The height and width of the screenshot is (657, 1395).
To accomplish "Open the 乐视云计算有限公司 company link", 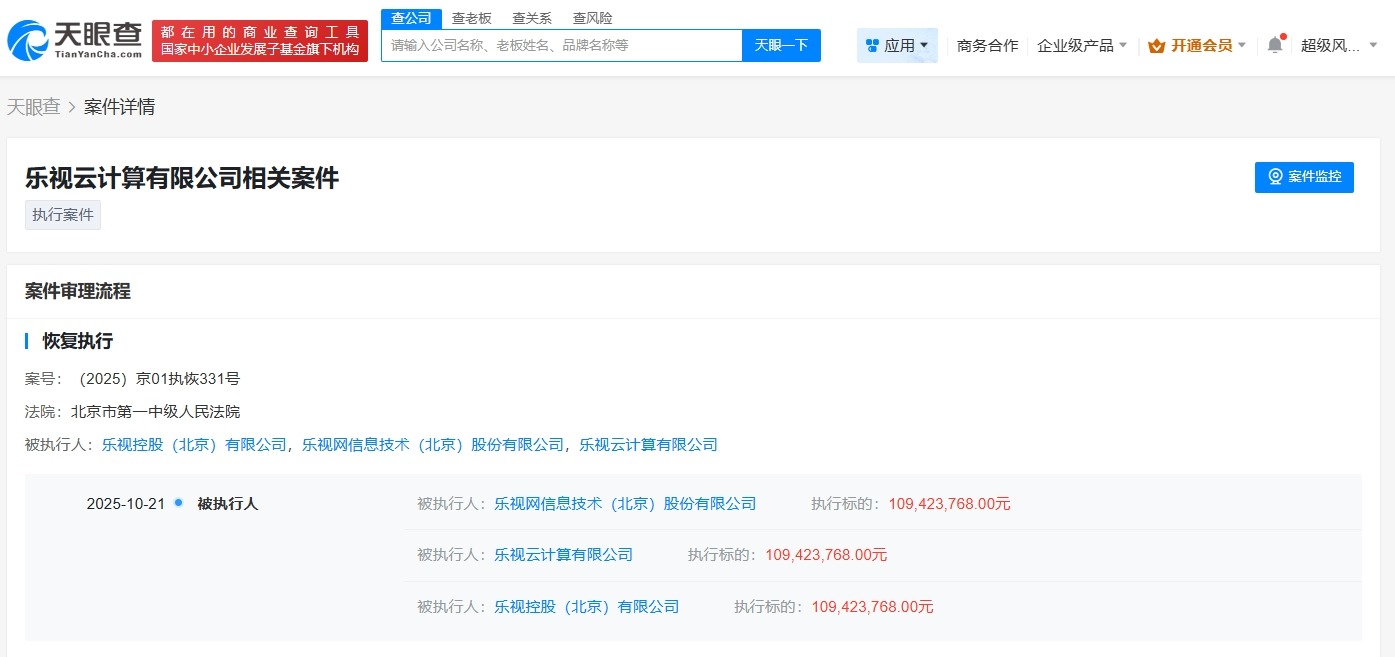I will pos(647,444).
